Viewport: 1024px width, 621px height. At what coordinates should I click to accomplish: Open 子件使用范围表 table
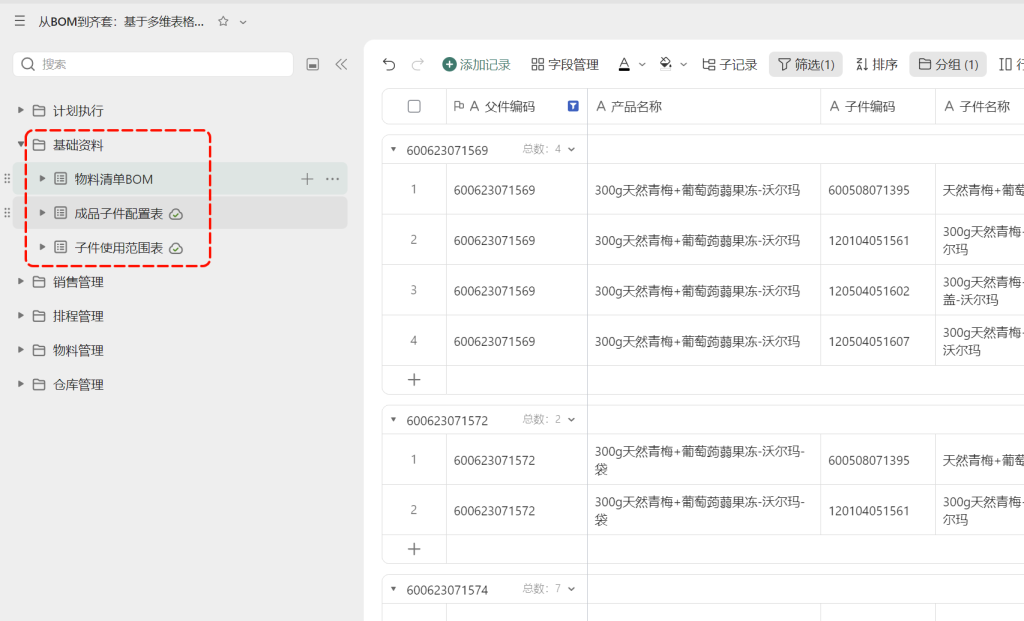pos(119,247)
